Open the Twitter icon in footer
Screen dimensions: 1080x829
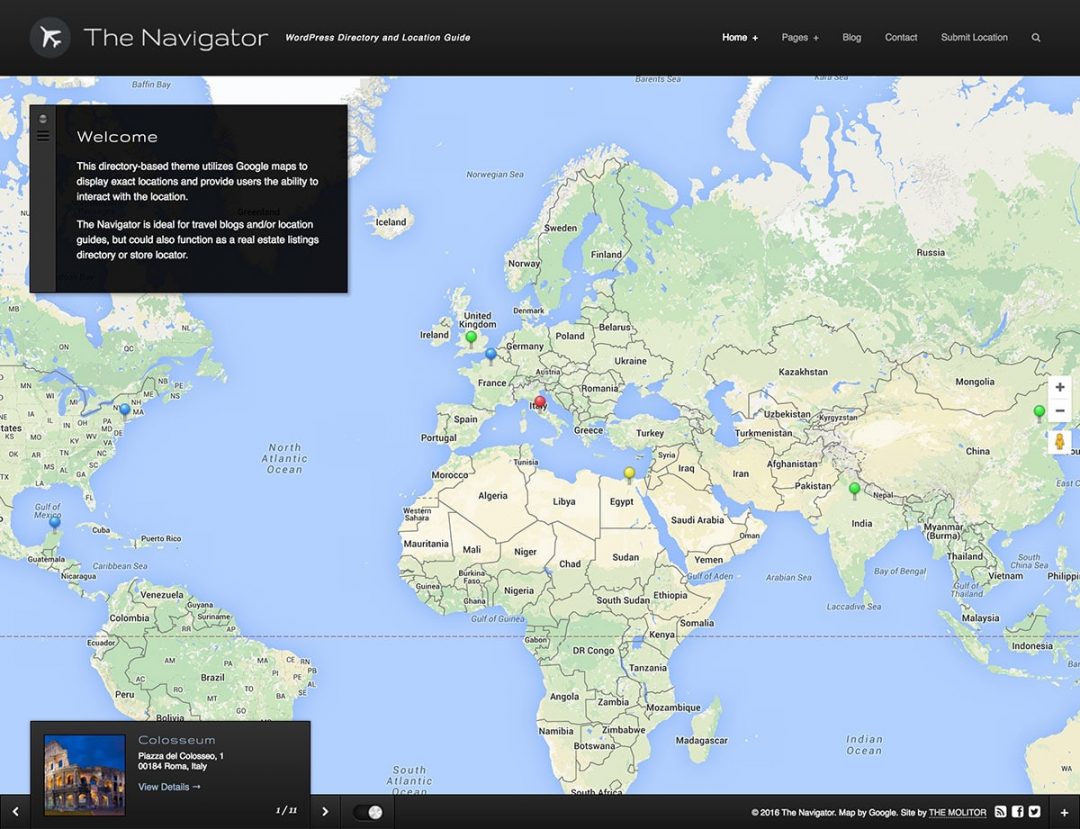coord(1035,812)
